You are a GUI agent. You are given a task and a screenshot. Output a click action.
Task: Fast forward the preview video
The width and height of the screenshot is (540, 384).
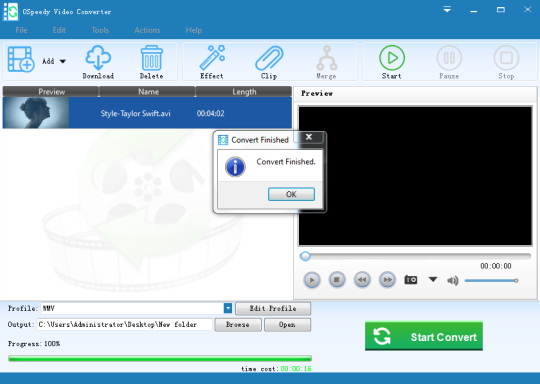(x=387, y=280)
